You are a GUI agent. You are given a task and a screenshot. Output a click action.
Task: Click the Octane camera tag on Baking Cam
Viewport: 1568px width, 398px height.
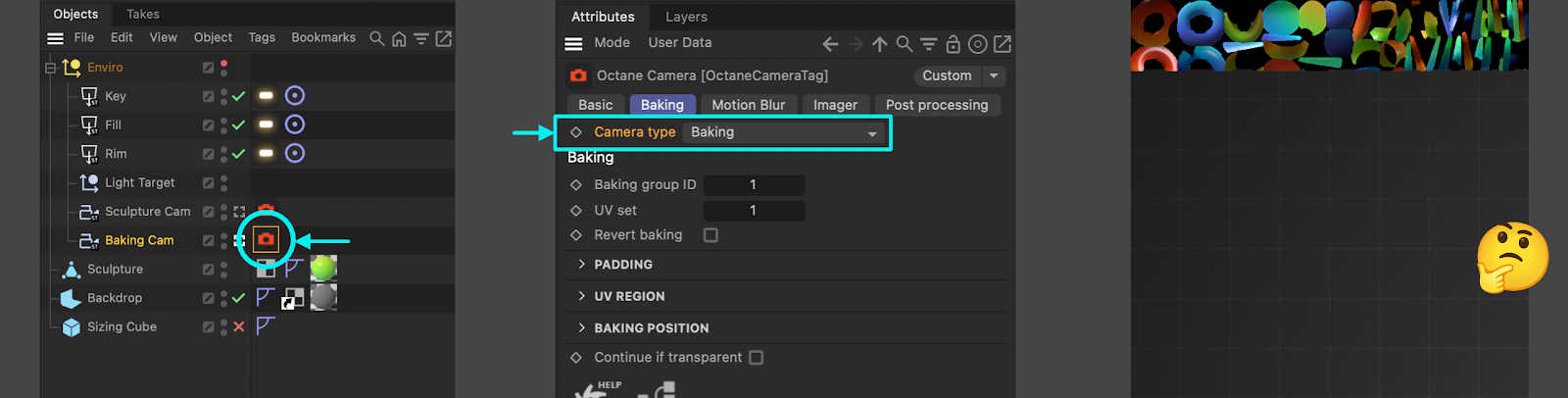pyautogui.click(x=266, y=239)
